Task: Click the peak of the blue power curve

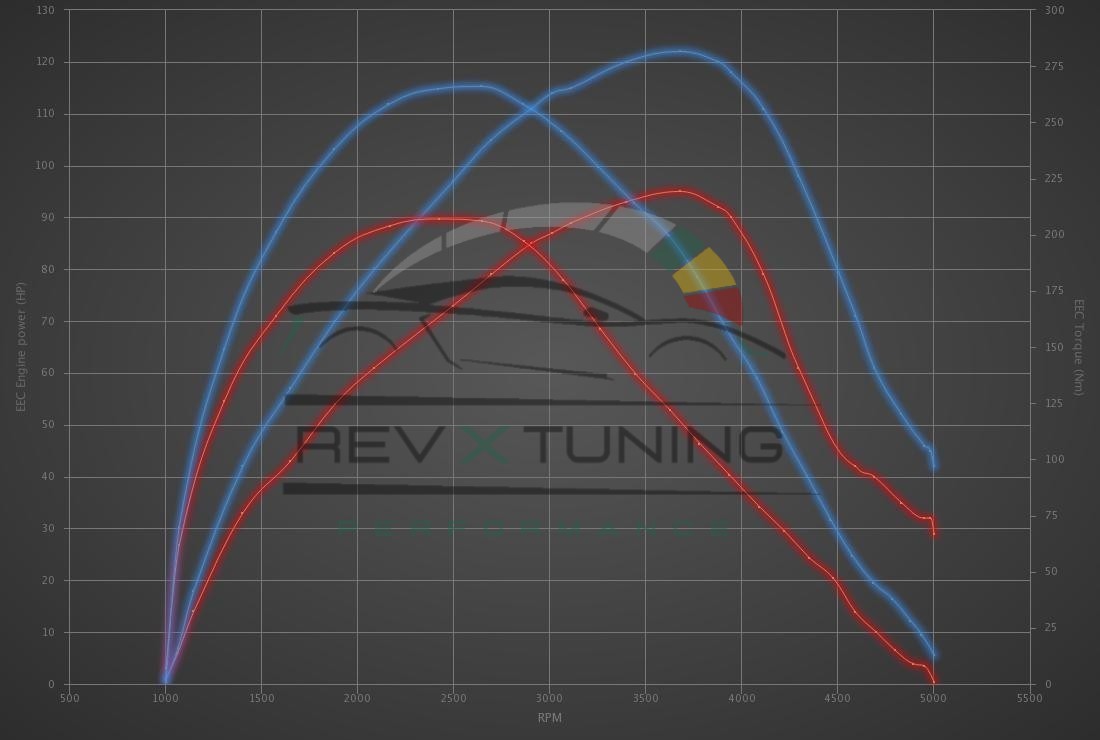Action: (680, 50)
